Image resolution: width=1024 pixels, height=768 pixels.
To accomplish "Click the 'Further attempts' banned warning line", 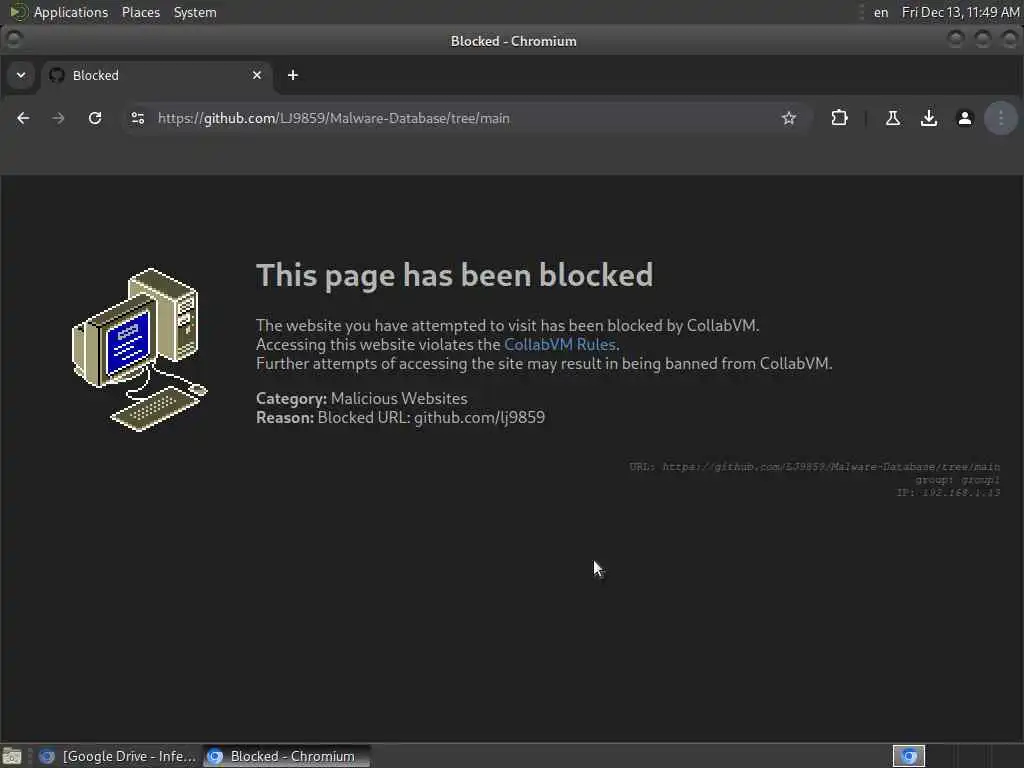I will click(x=544, y=363).
